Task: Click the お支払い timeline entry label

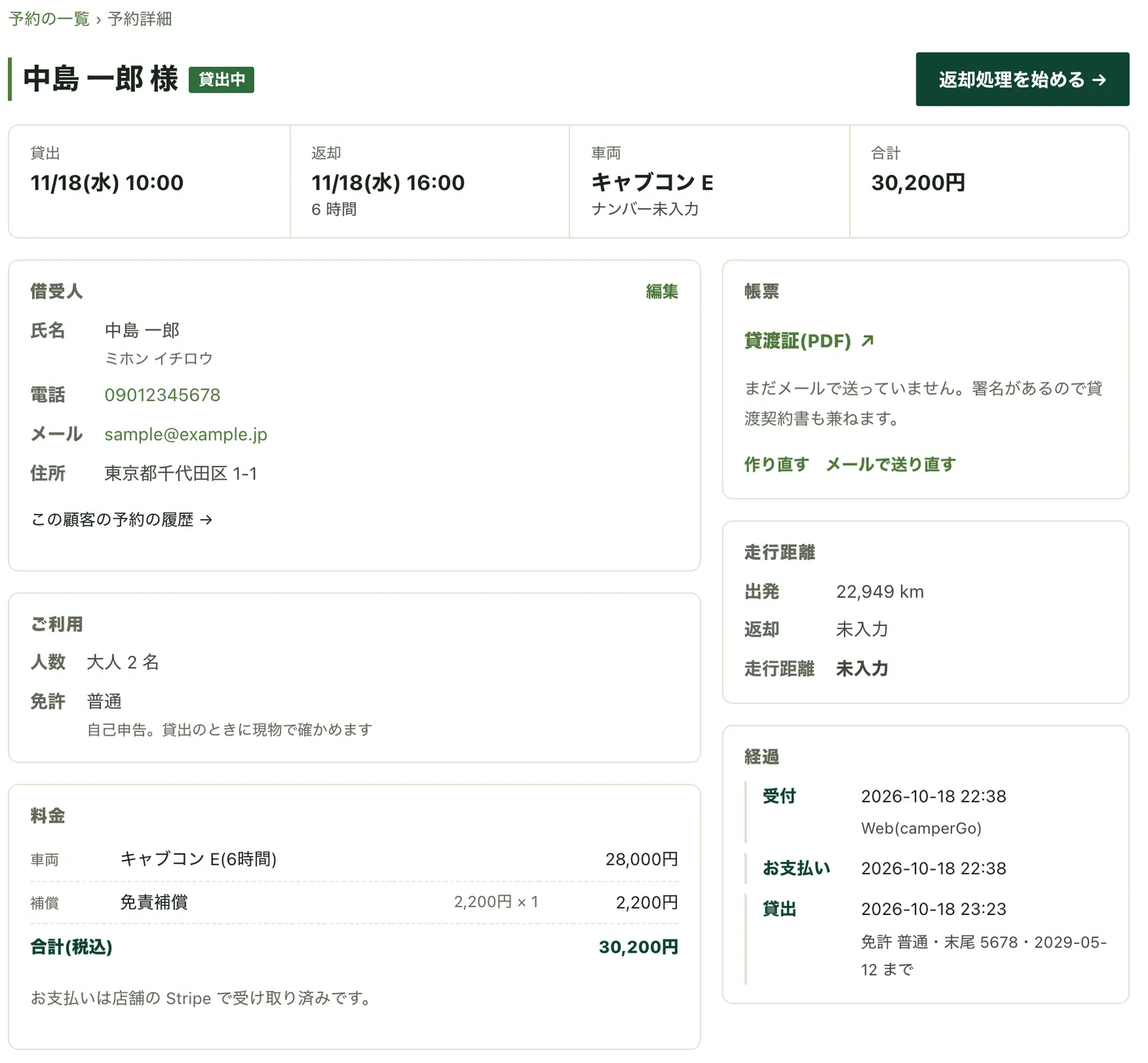Action: [796, 868]
